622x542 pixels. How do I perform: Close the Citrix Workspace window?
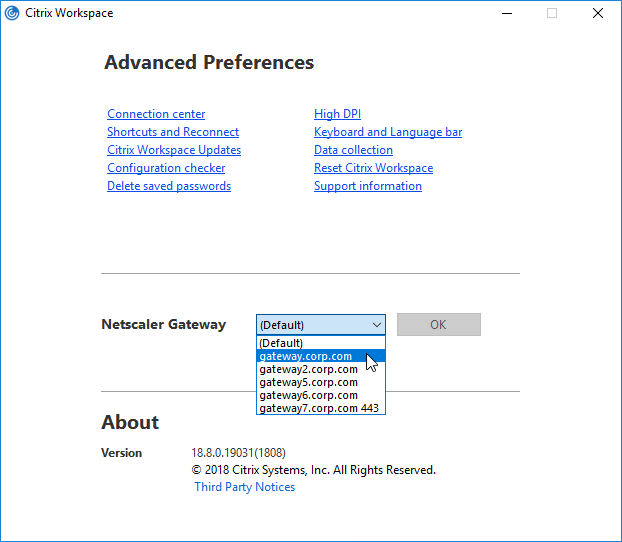click(x=598, y=13)
